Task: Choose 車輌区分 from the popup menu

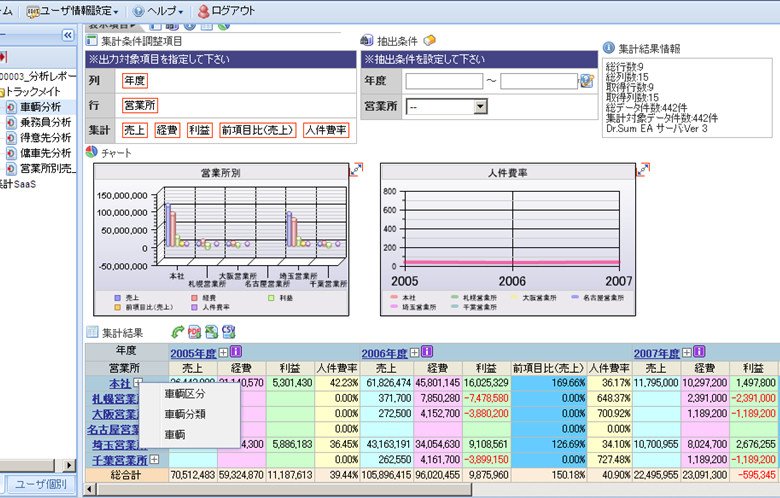Action: 185,394
